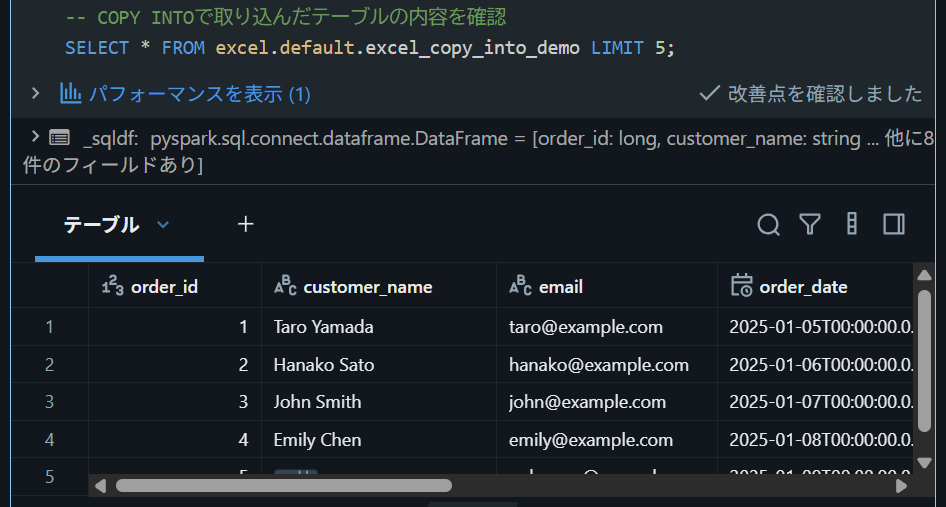Open the table search magnifier icon
Viewport: 946px width, 507px height.
768,225
